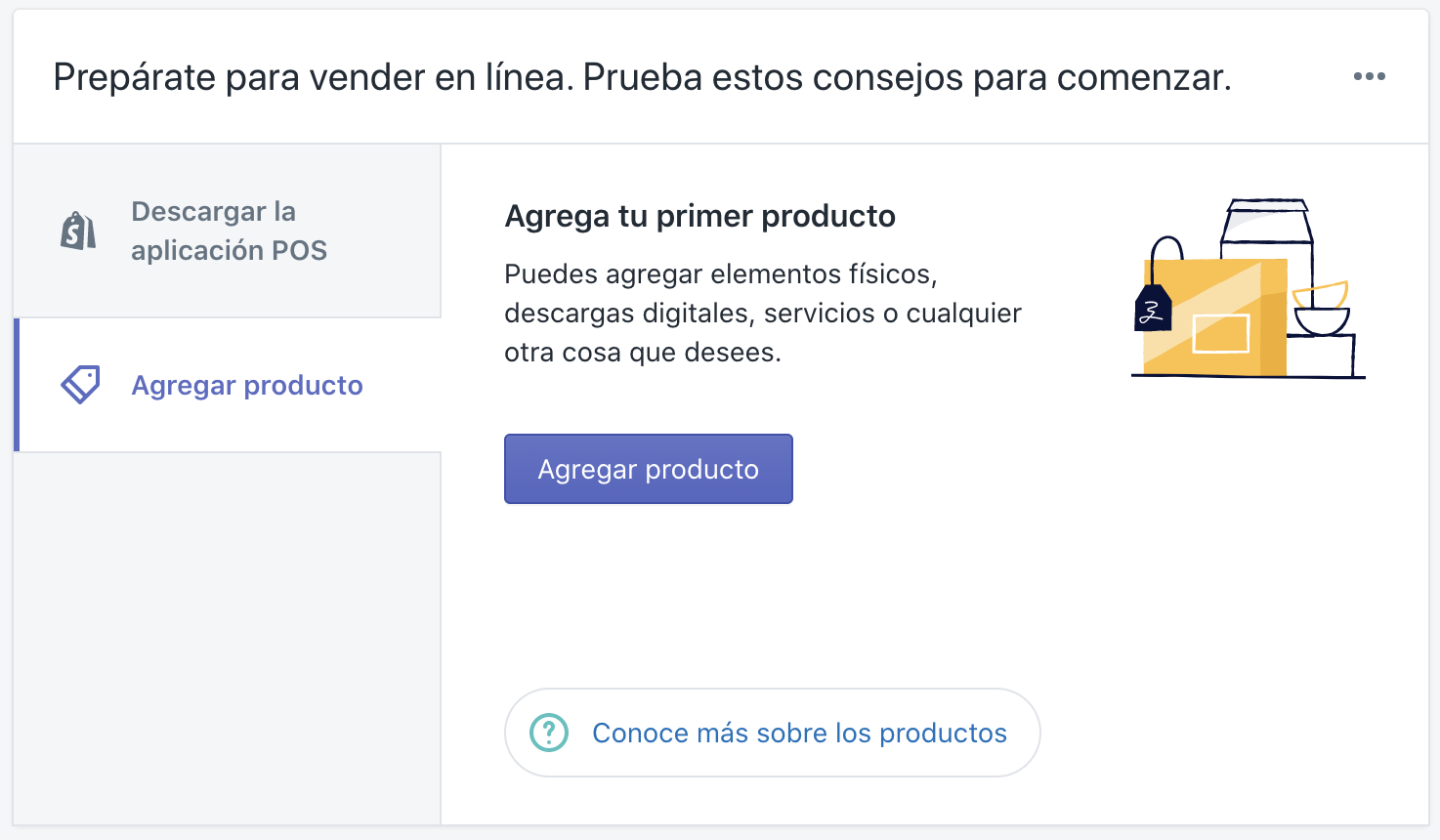Click the blue active indicator bar on sidebar
This screenshot has height=840, width=1440.
17,385
